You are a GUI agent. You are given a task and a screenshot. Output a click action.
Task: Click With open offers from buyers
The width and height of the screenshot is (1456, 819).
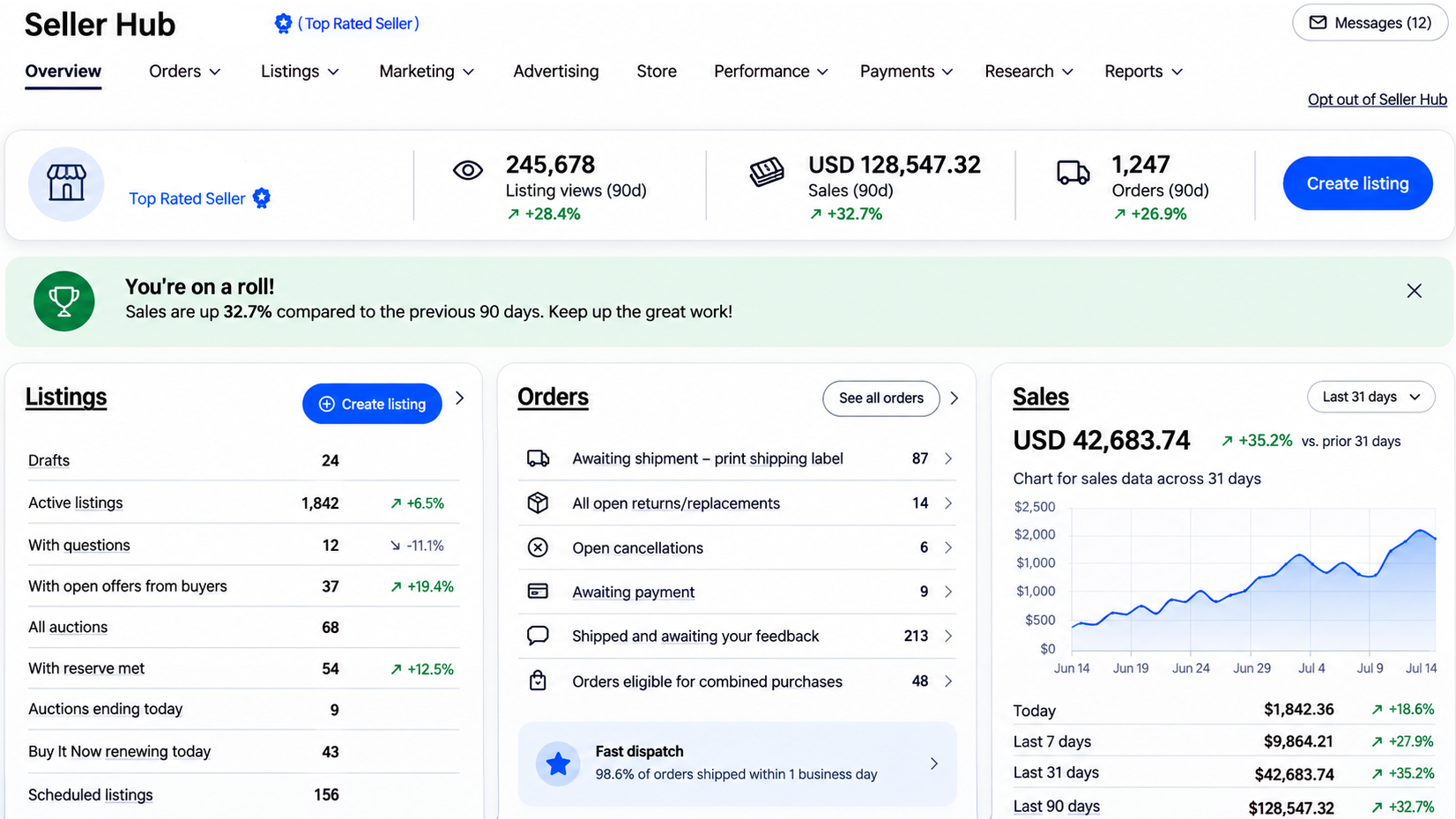coord(243,586)
